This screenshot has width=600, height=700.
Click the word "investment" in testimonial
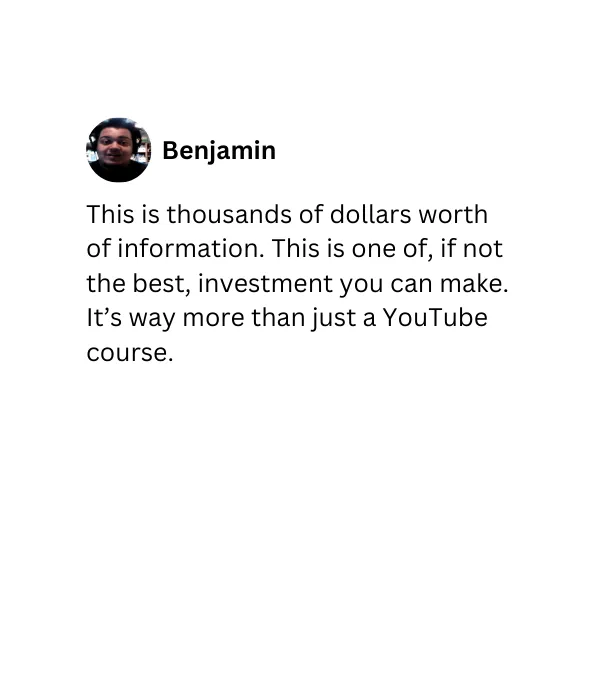[x=265, y=283]
